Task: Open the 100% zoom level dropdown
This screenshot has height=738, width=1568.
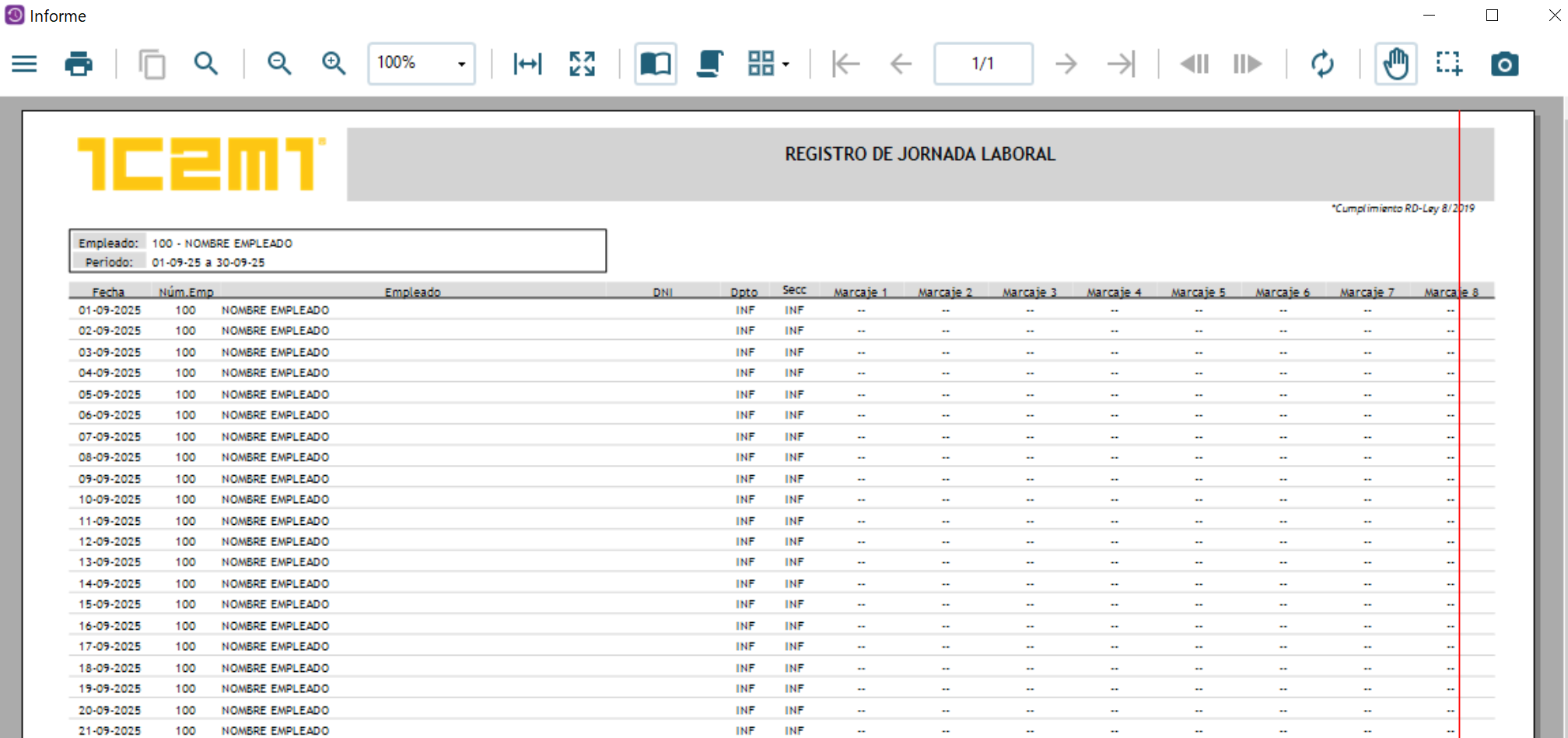Action: point(422,64)
